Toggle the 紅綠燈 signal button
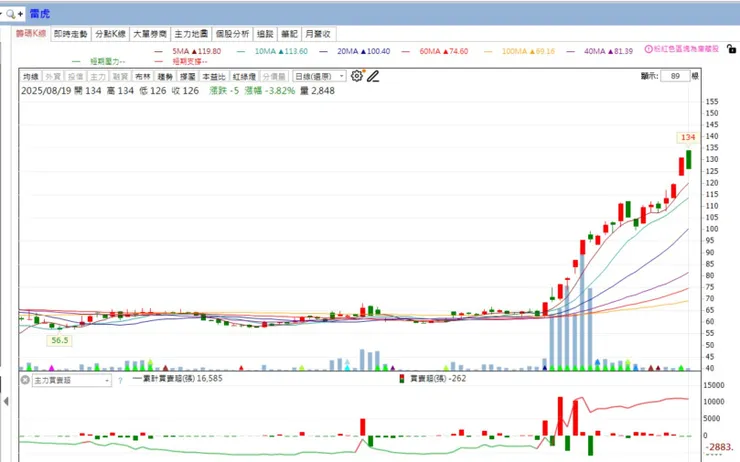This screenshot has width=740, height=462. click(x=244, y=76)
